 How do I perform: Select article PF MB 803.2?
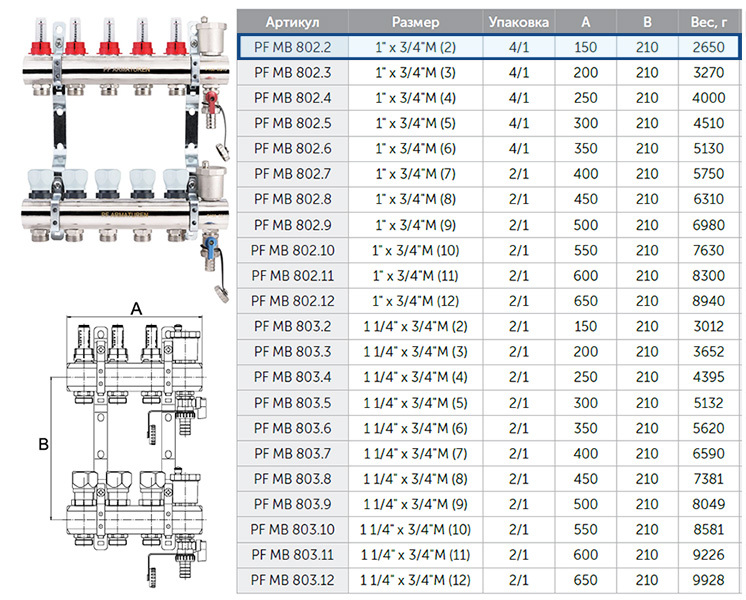[293, 326]
